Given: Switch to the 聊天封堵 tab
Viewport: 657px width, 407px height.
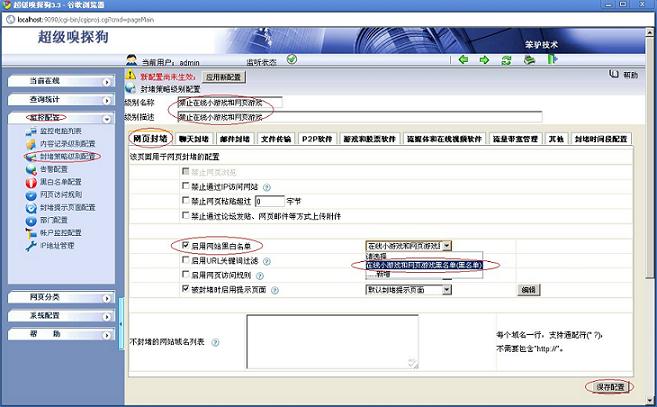Looking at the screenshot, I should [194, 139].
